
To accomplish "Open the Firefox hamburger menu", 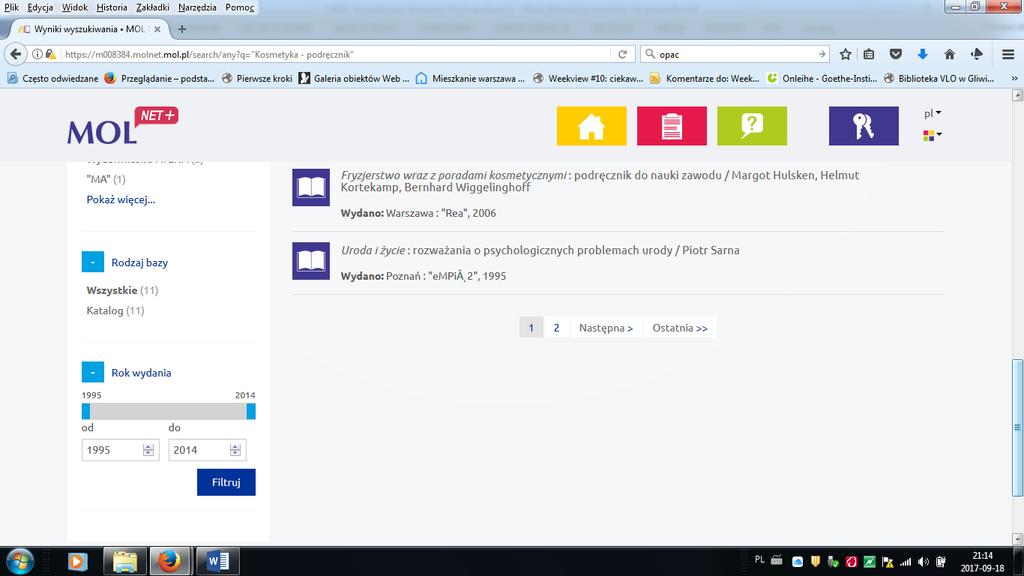I will 1008,54.
